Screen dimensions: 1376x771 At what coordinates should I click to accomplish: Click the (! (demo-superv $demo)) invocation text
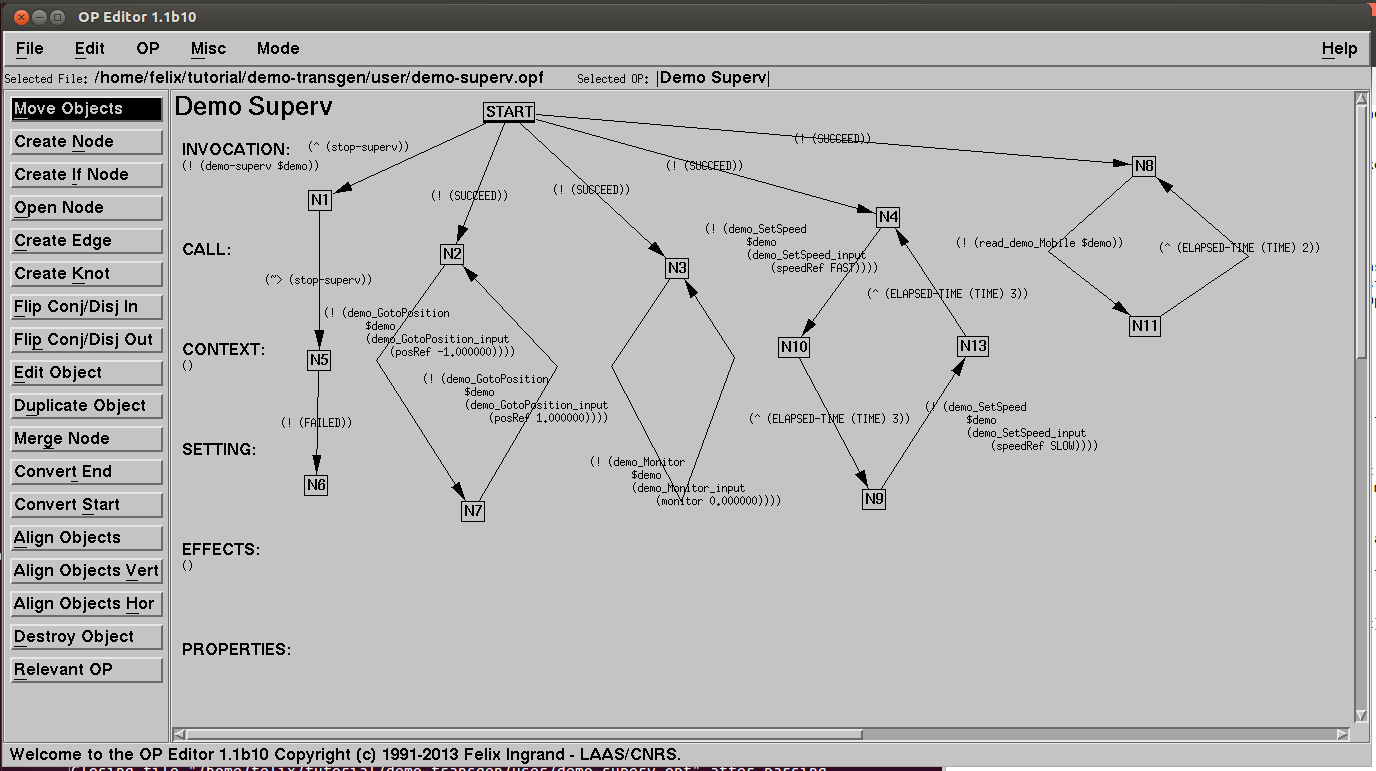(250, 165)
